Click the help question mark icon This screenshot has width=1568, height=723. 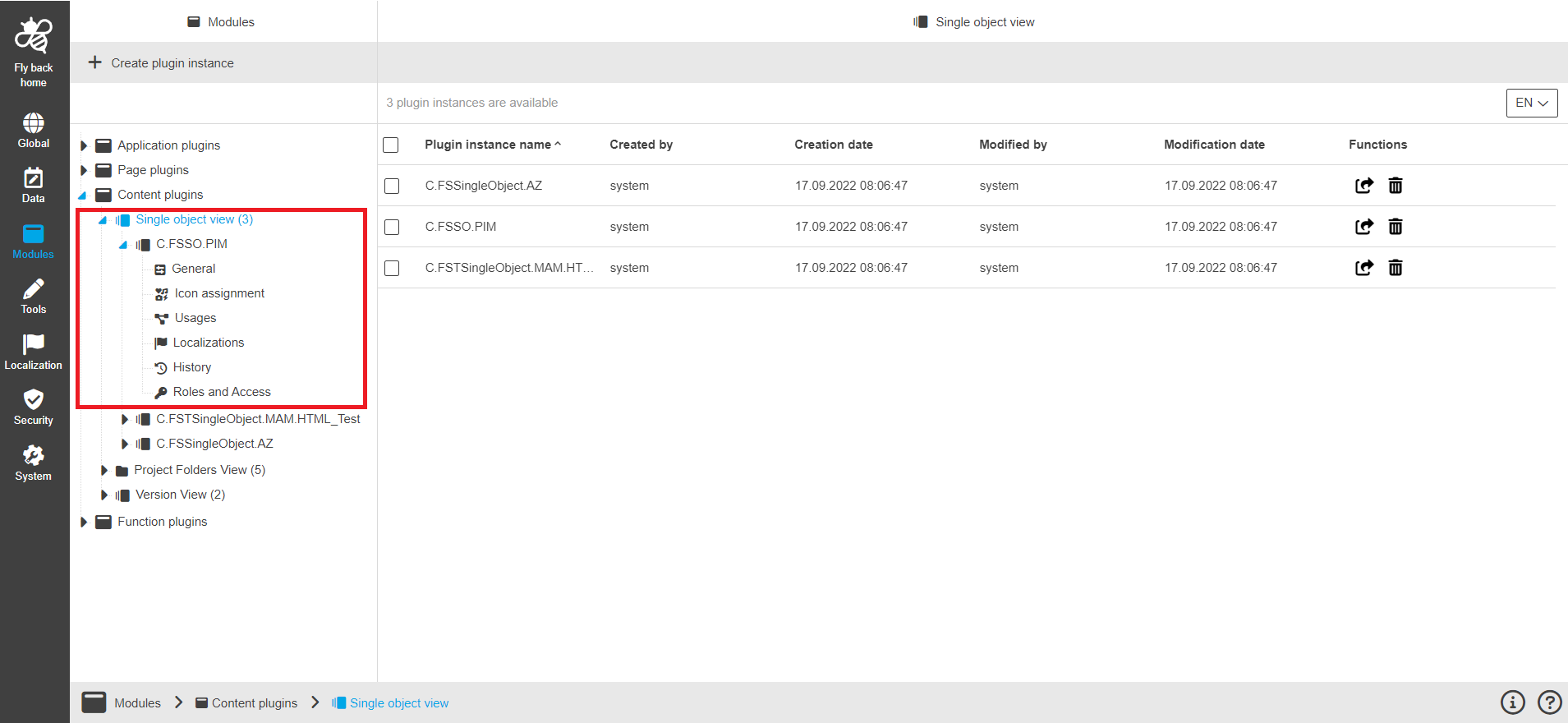click(x=1550, y=702)
